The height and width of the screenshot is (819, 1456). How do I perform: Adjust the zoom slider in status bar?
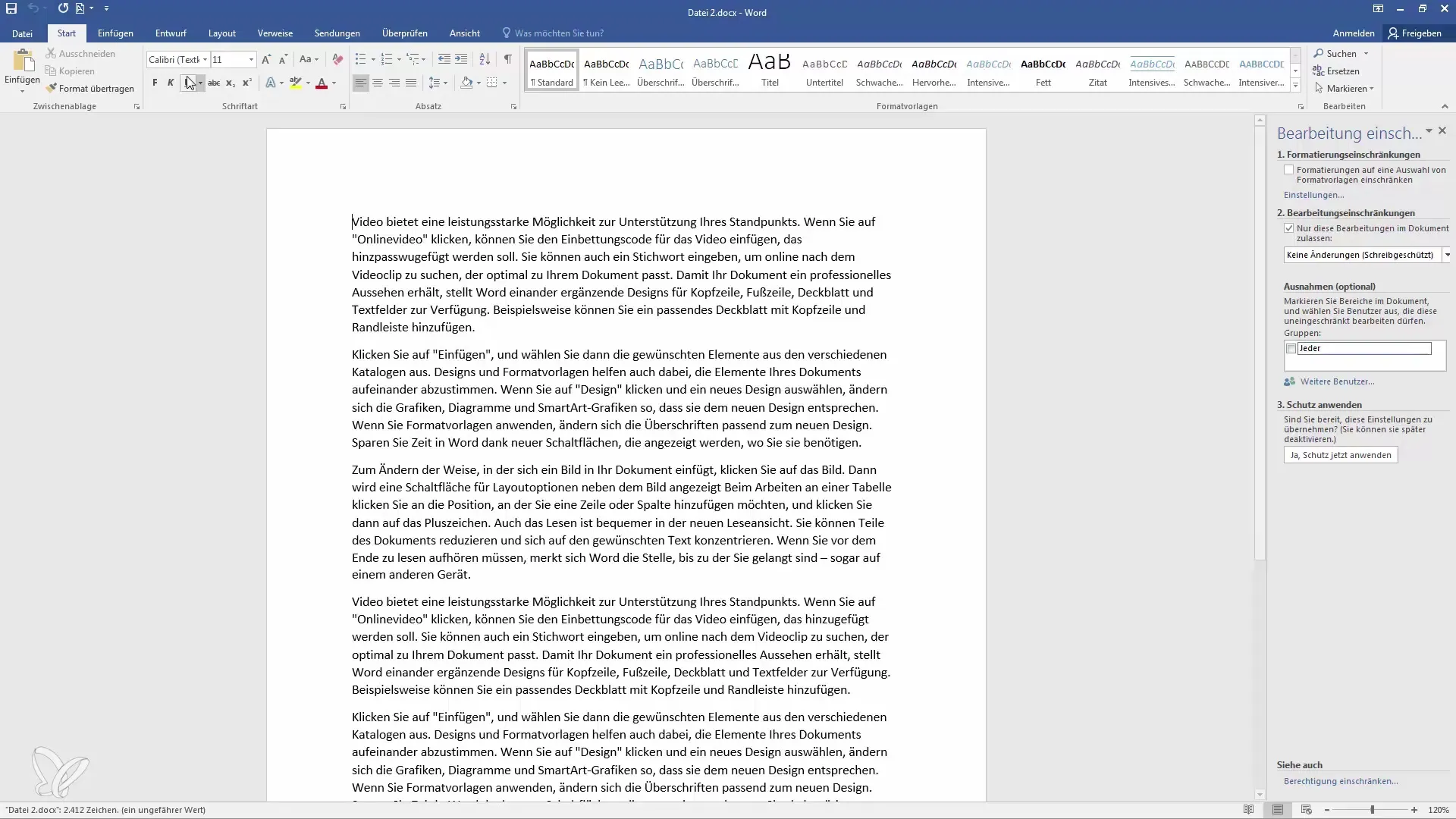(x=1371, y=810)
